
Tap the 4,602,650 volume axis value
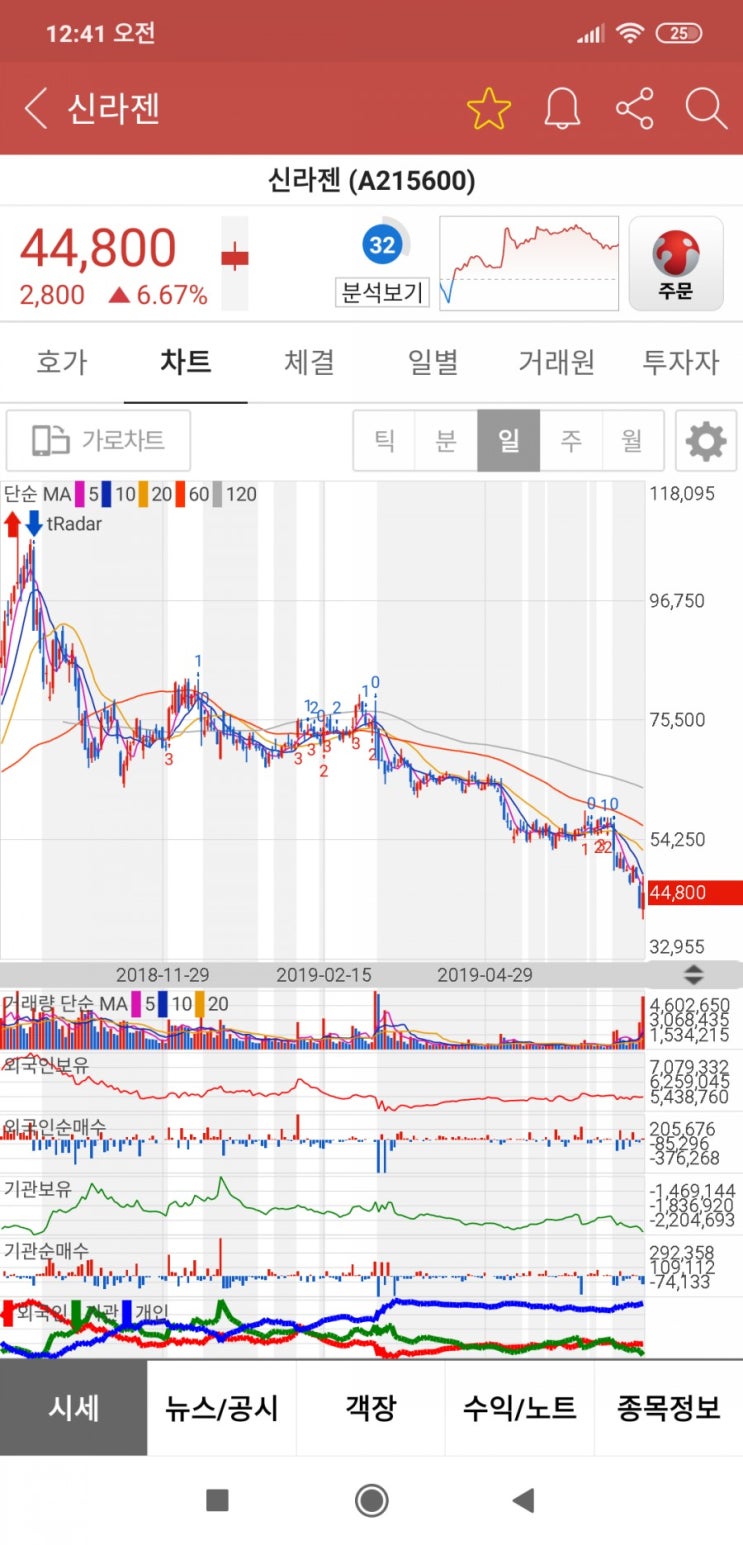click(690, 1005)
